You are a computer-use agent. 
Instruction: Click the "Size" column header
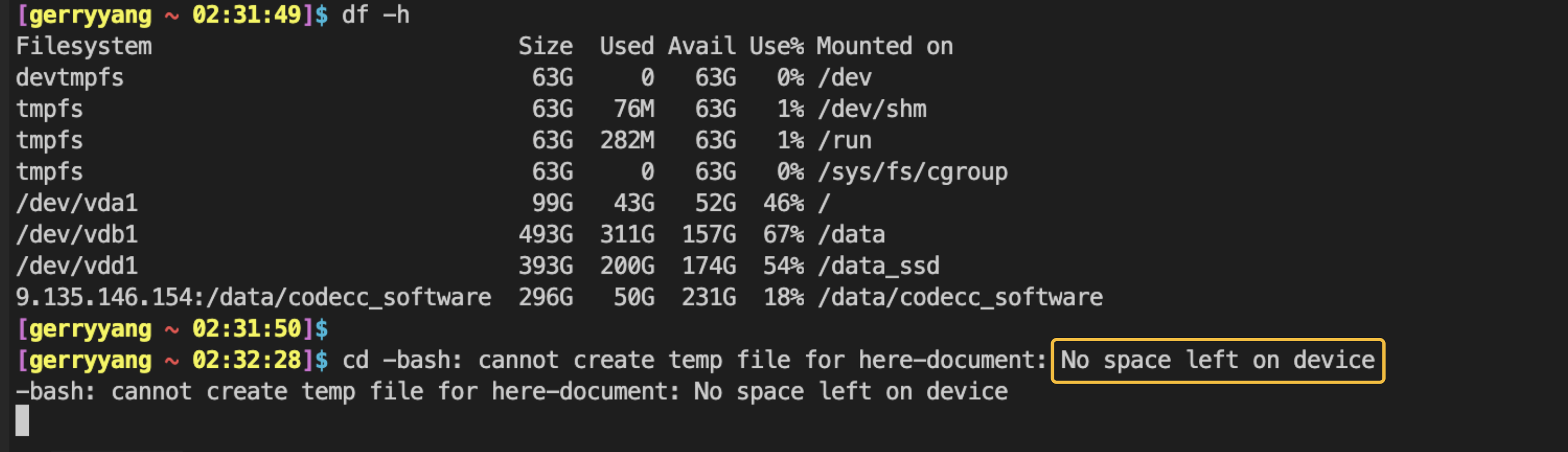546,46
